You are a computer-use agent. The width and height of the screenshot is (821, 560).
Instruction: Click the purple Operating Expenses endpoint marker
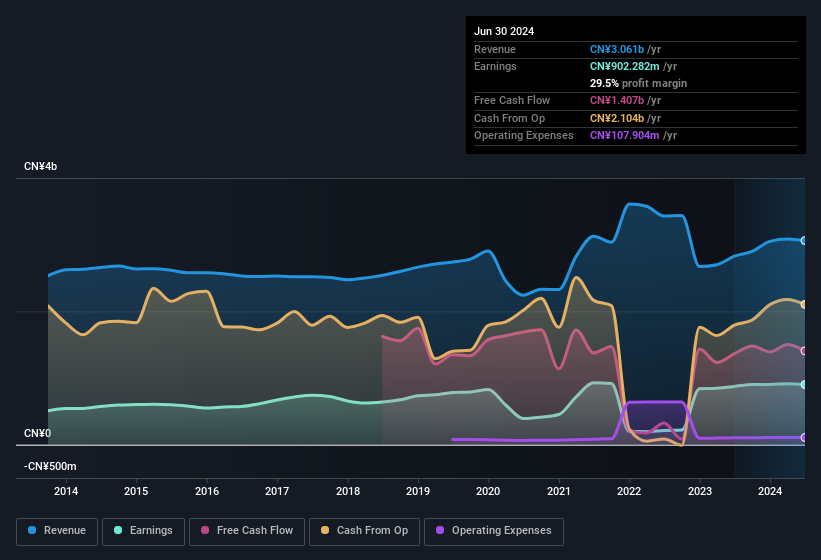(x=804, y=438)
